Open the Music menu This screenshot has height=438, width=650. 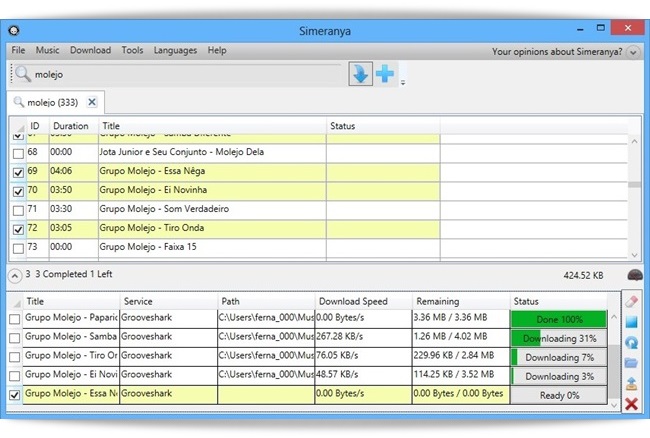click(x=47, y=50)
